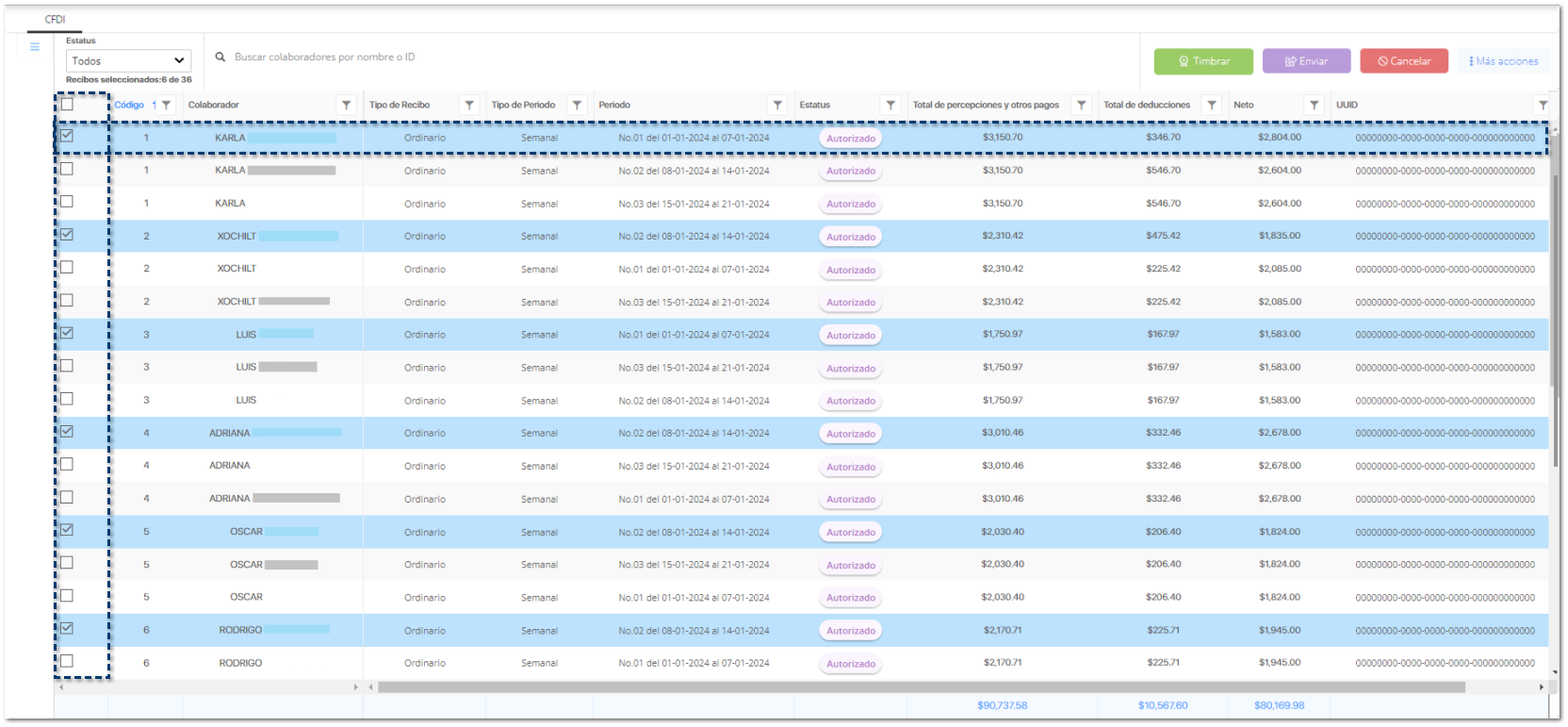Open the Neto column filter icon
Viewport: 1568px width, 727px height.
tap(1315, 106)
